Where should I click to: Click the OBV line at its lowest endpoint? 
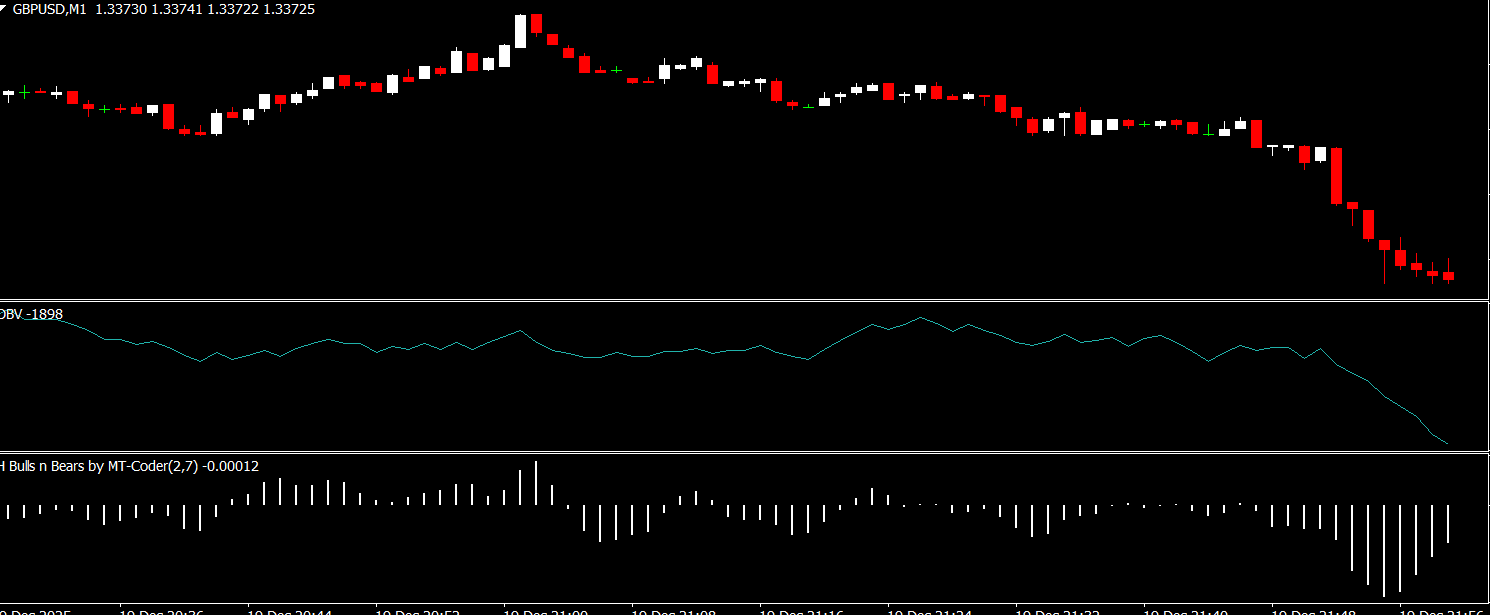pyautogui.click(x=1446, y=443)
